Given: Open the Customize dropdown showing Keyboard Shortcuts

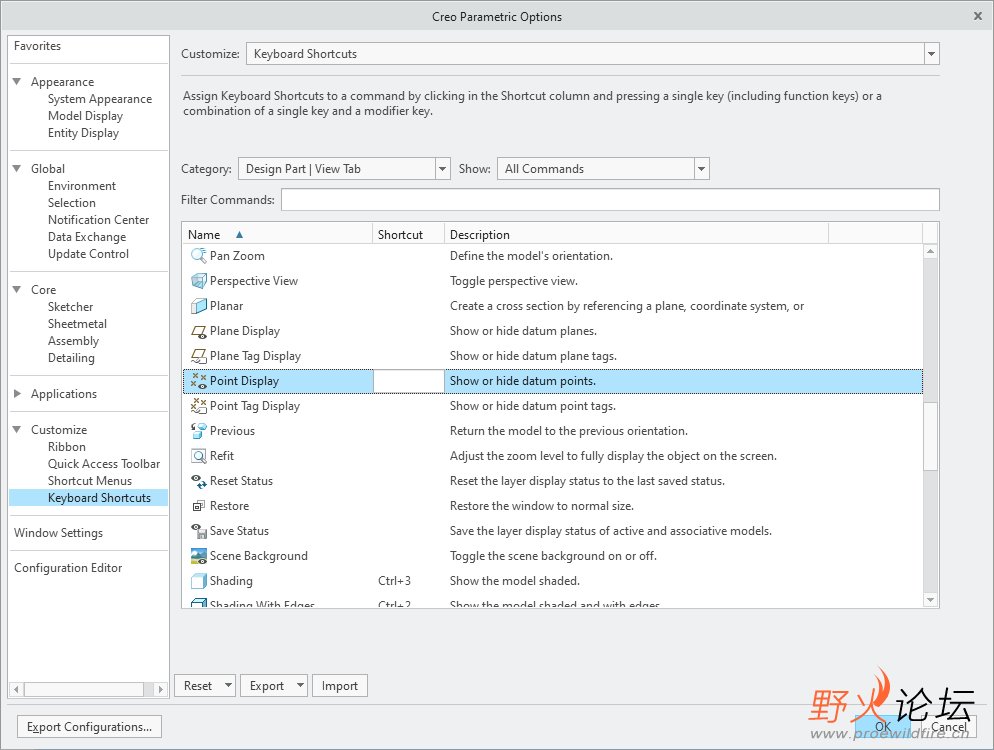Looking at the screenshot, I should (931, 54).
